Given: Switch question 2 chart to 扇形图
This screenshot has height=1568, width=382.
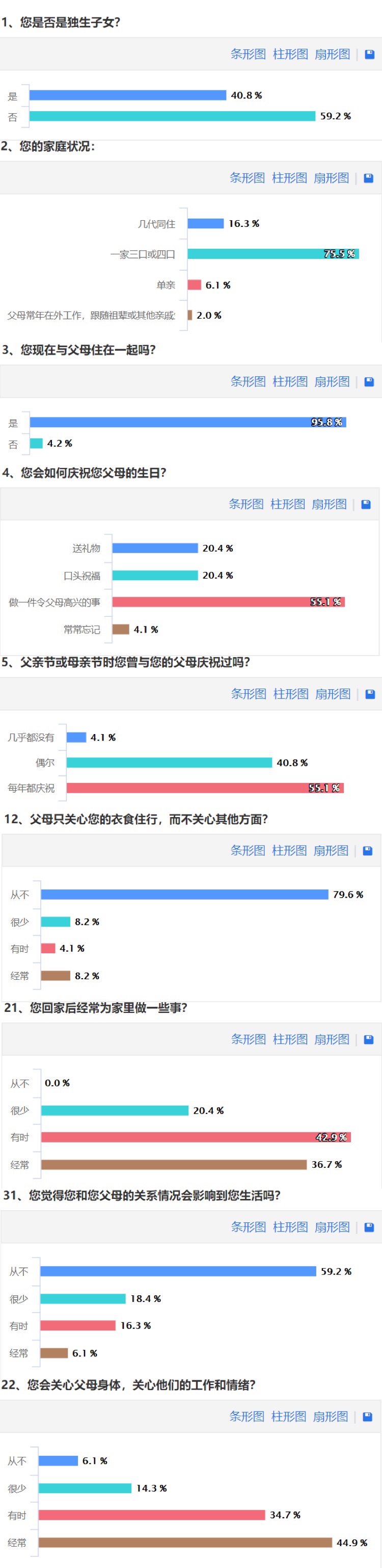Looking at the screenshot, I should (332, 178).
